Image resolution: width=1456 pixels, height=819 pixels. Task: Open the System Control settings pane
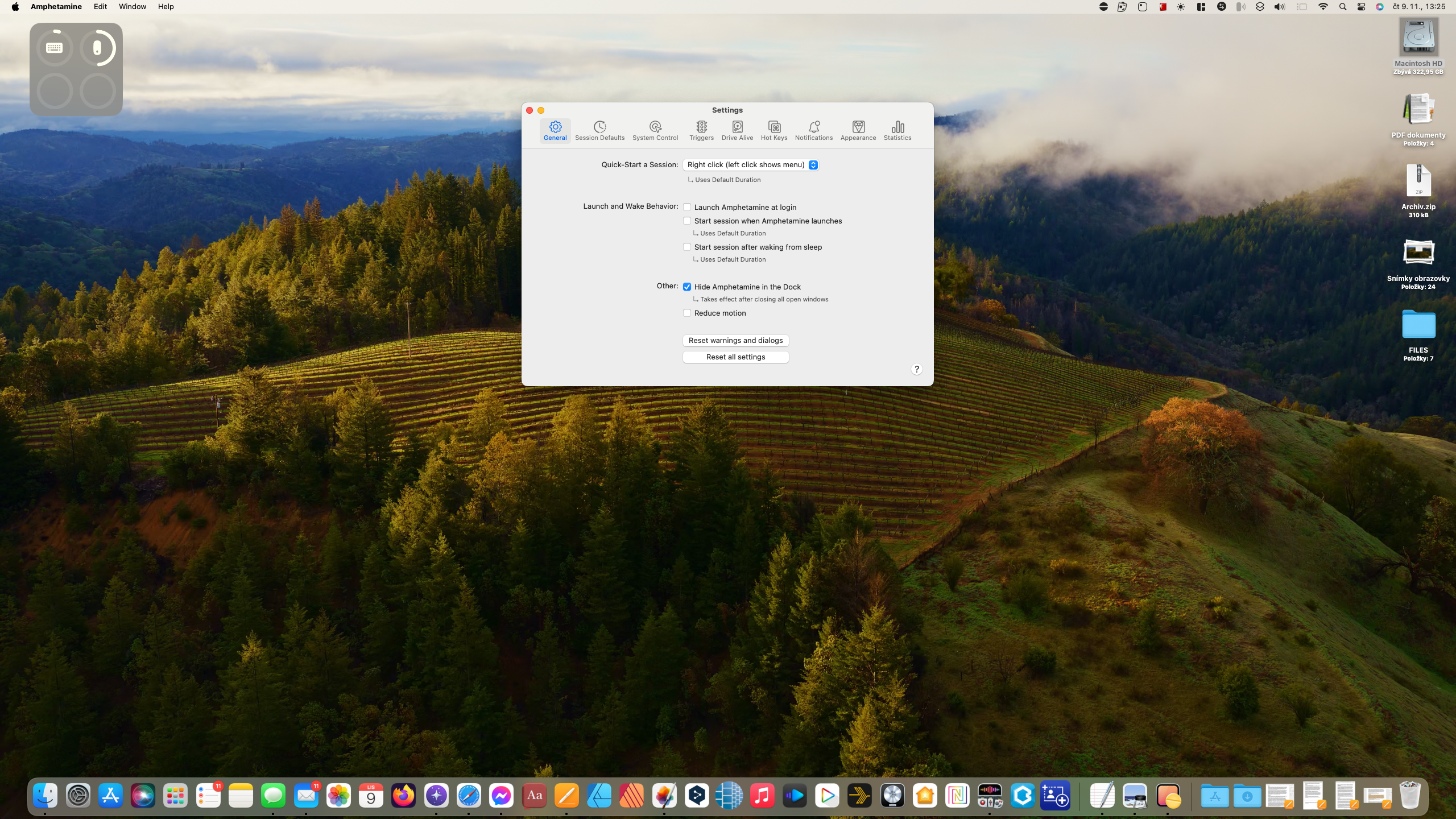[655, 130]
